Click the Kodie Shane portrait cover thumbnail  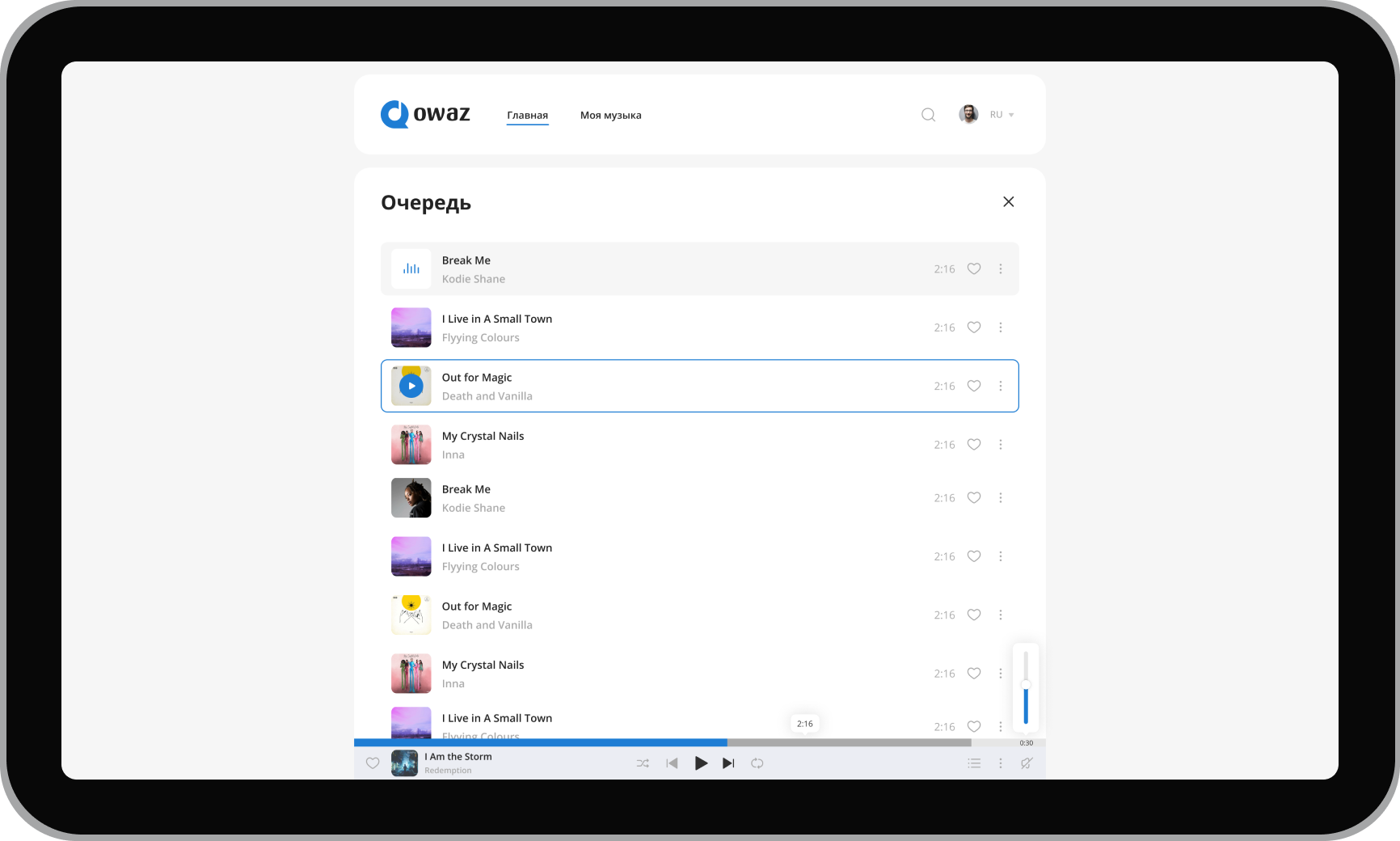[411, 498]
